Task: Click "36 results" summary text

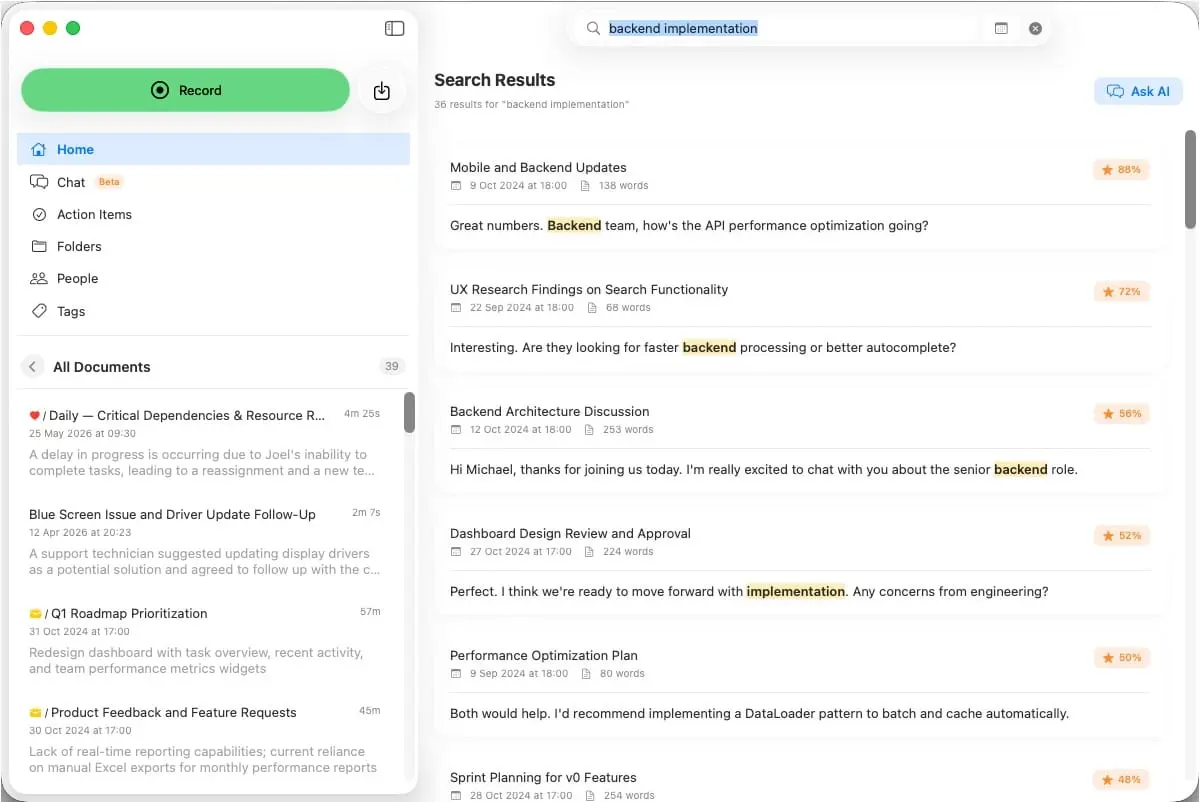Action: click(531, 105)
